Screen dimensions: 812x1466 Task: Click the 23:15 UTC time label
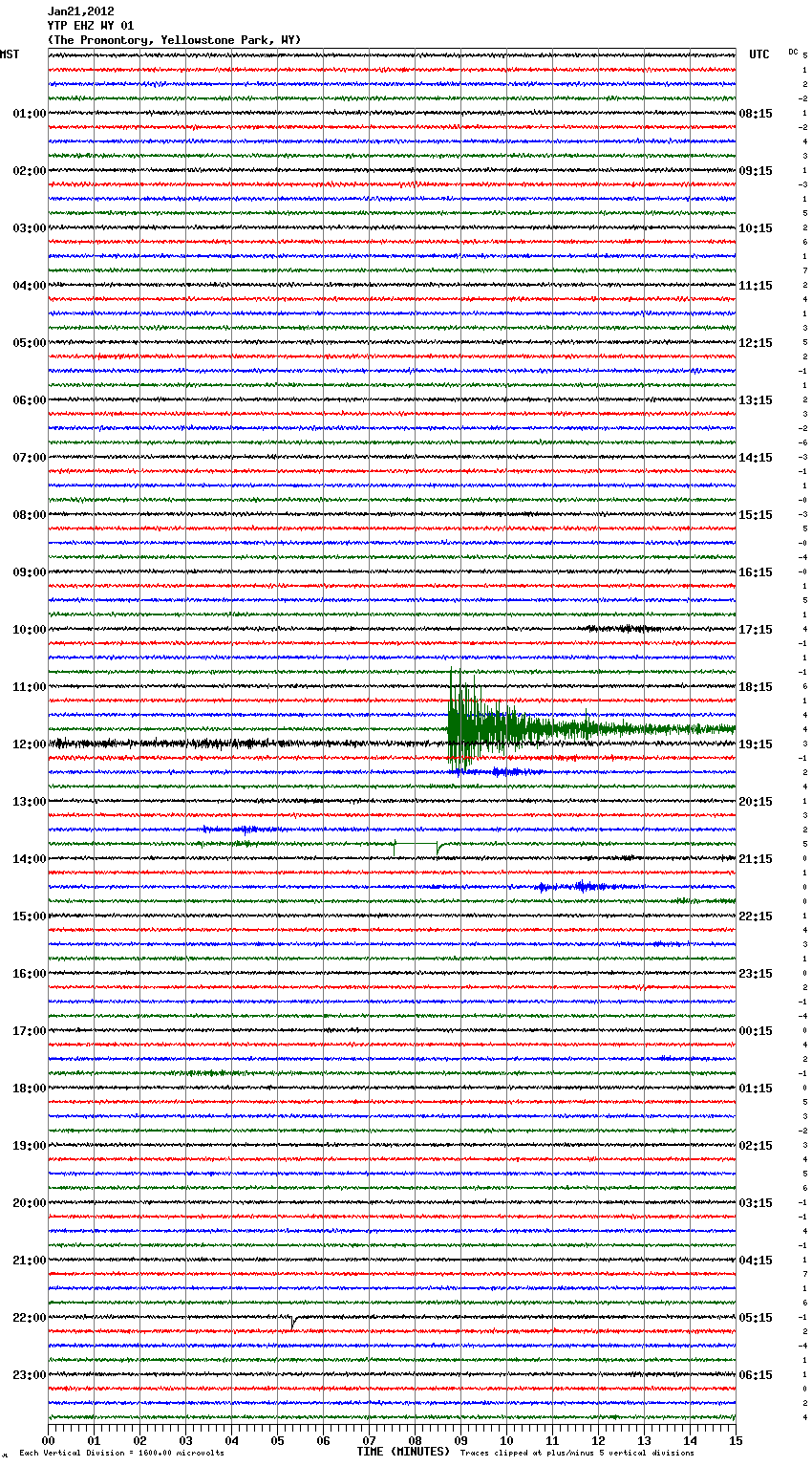point(756,974)
